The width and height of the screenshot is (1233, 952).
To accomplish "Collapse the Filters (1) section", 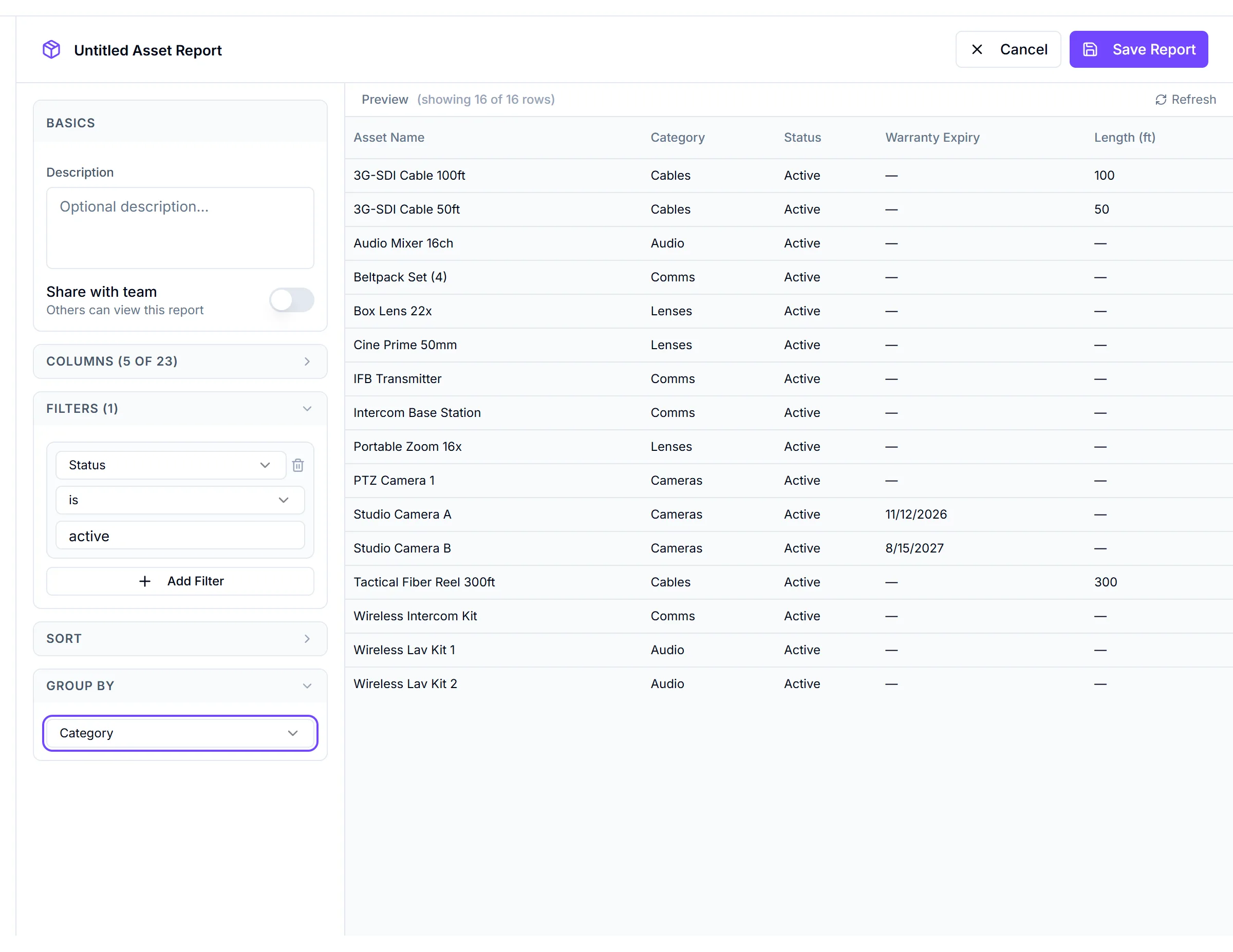I will click(x=180, y=409).
